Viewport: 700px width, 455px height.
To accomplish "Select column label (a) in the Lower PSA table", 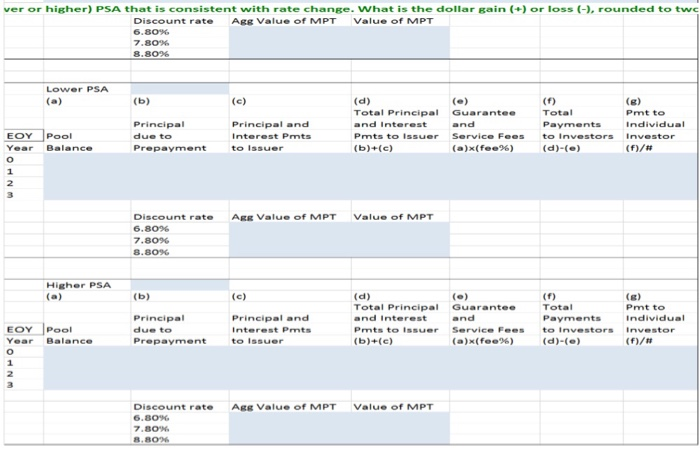I will coord(54,101).
